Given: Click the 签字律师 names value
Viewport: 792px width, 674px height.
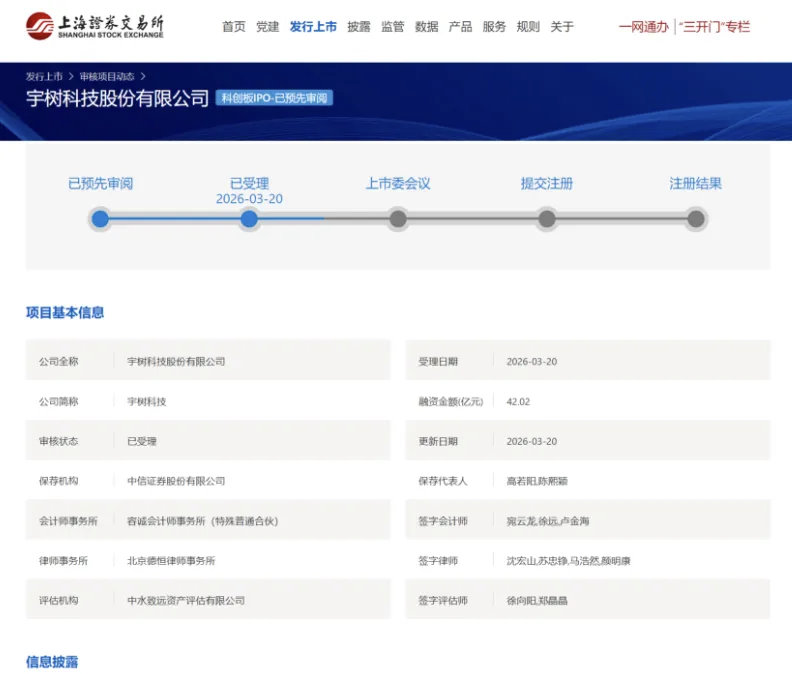Looking at the screenshot, I should point(569,561).
